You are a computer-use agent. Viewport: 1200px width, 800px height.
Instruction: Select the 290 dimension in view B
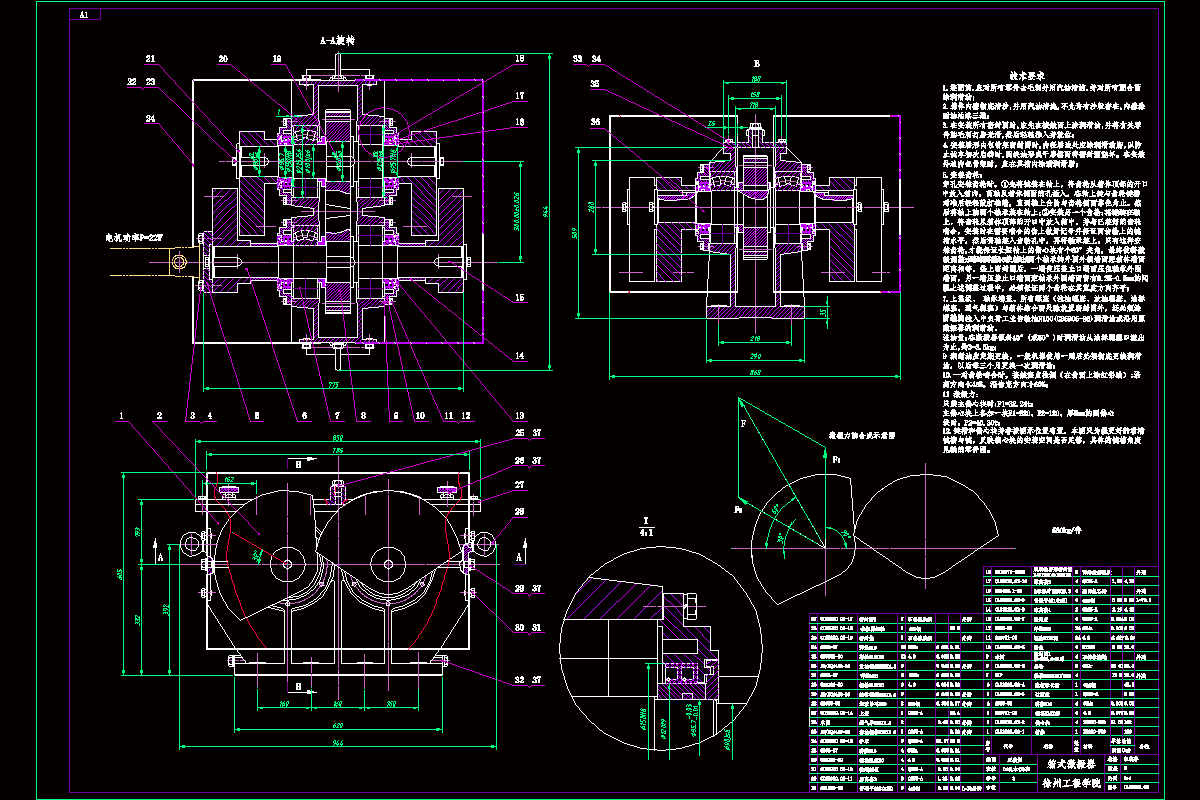tap(756, 355)
